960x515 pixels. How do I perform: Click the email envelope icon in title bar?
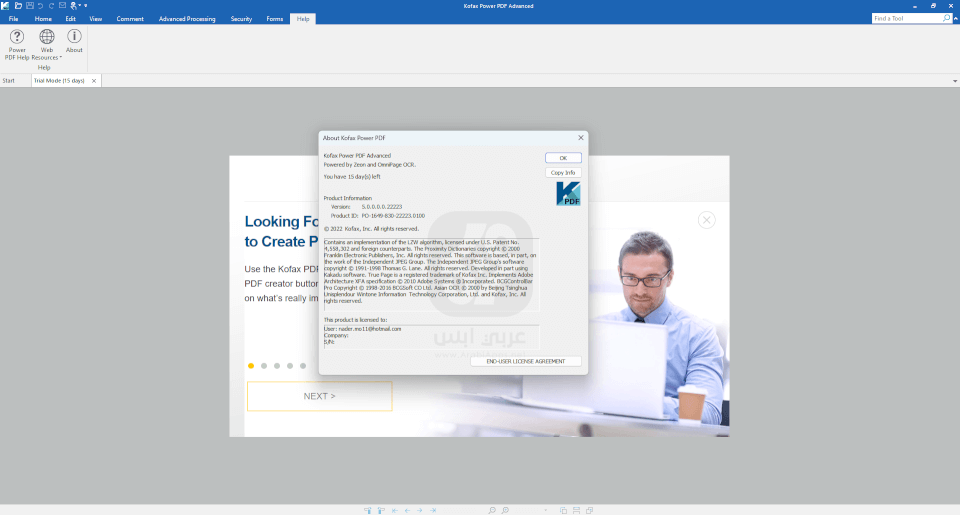pyautogui.click(x=62, y=6)
